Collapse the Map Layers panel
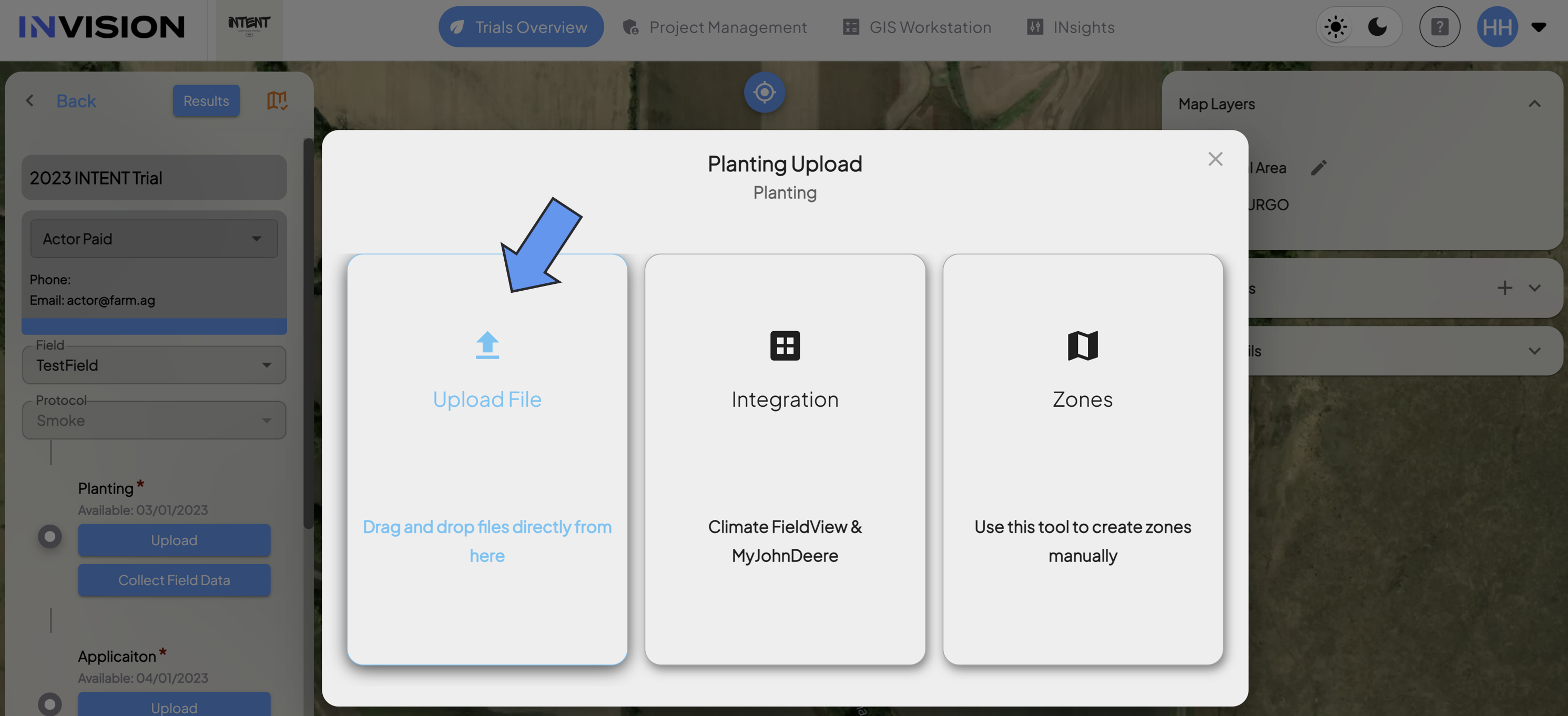This screenshot has height=716, width=1568. 1534,104
